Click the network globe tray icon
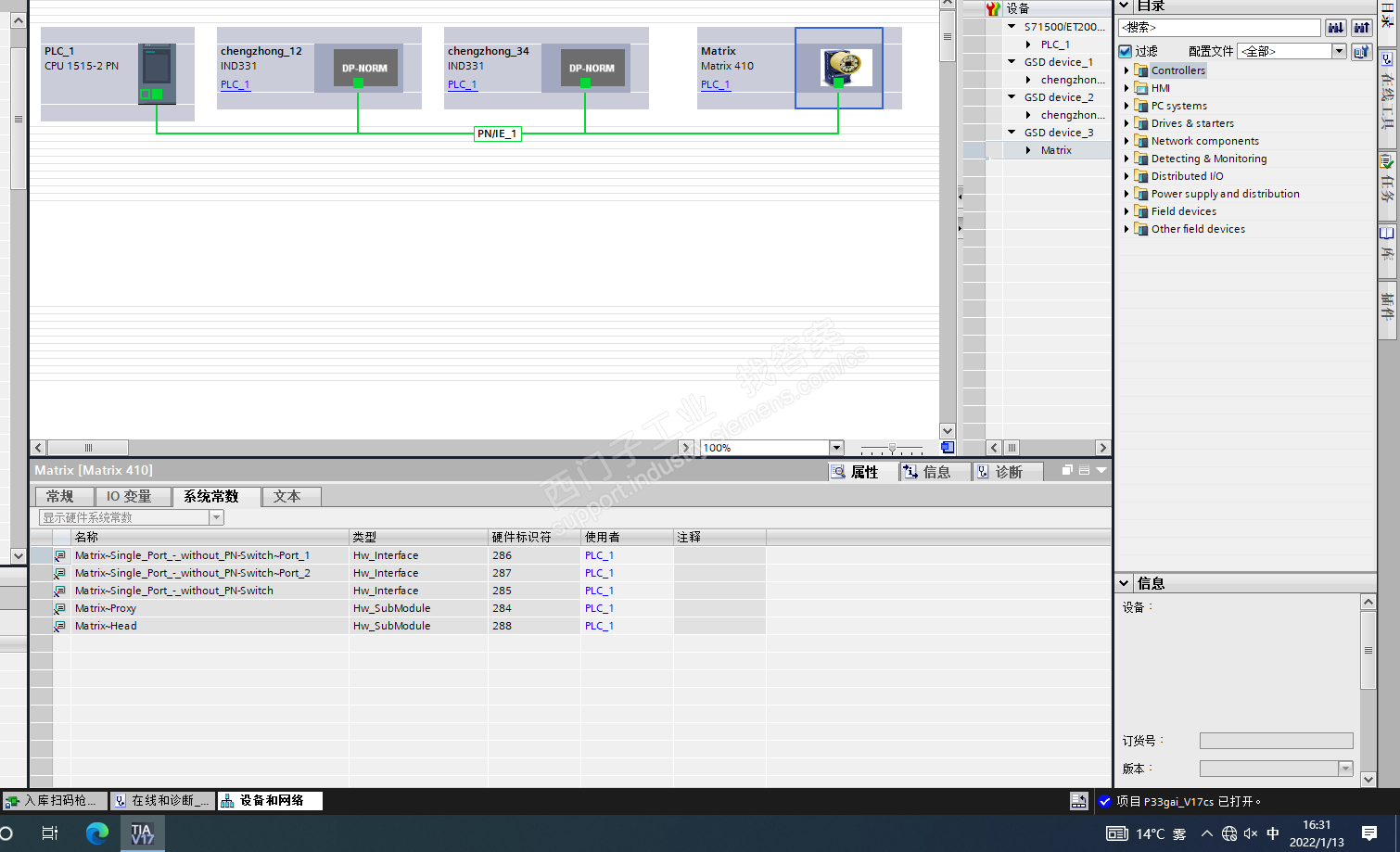This screenshot has width=1400, height=852. point(1229,833)
